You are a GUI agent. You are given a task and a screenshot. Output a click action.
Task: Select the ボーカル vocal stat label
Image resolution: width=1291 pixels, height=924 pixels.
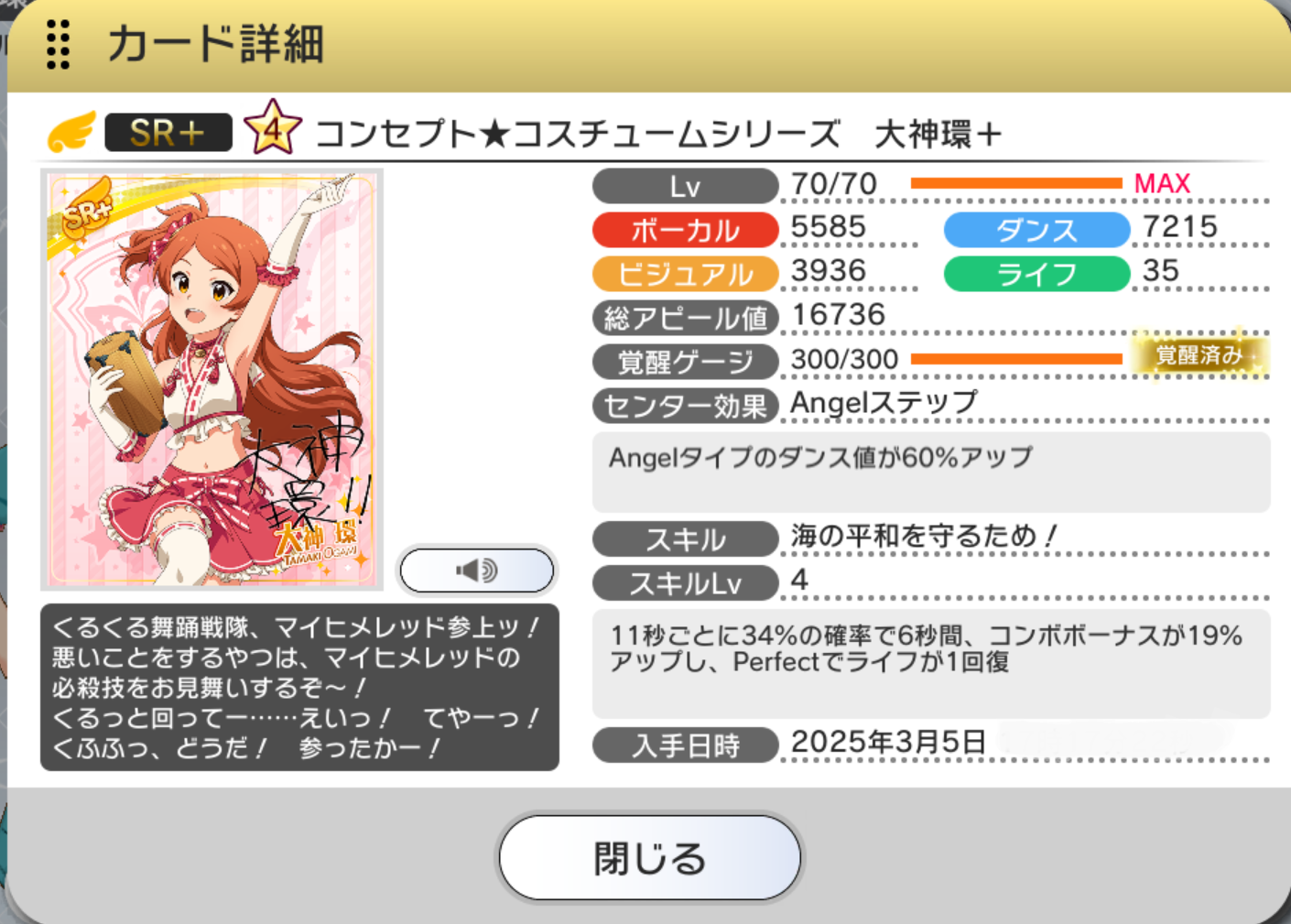[686, 230]
